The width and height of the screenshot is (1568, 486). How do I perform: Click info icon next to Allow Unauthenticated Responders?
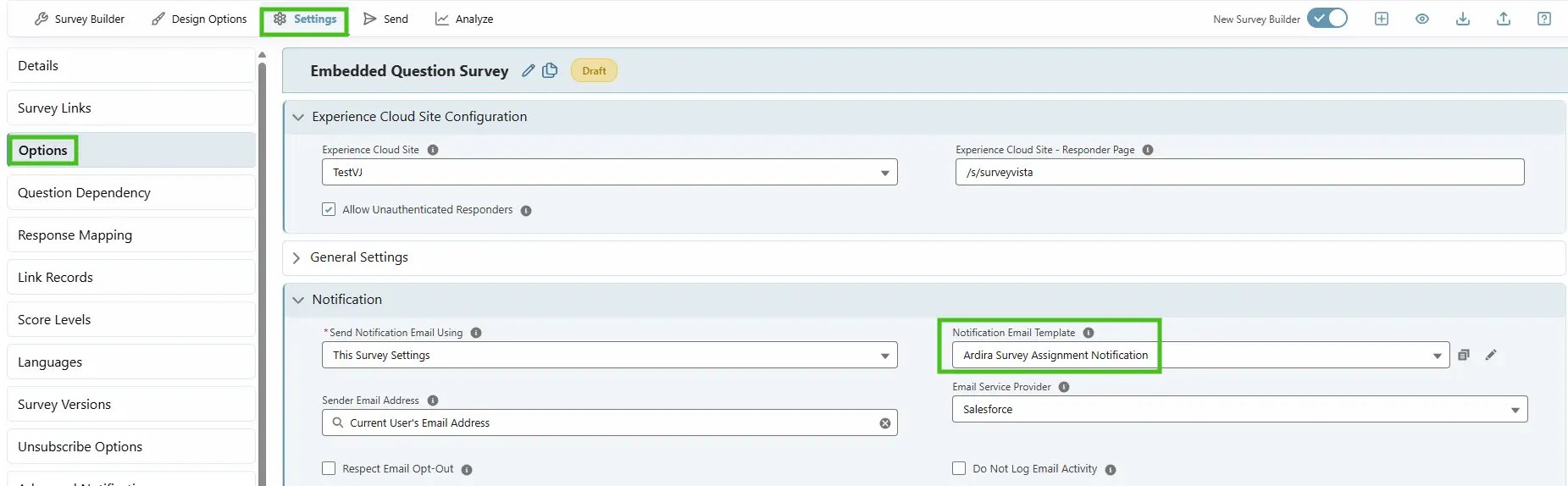[x=526, y=211]
